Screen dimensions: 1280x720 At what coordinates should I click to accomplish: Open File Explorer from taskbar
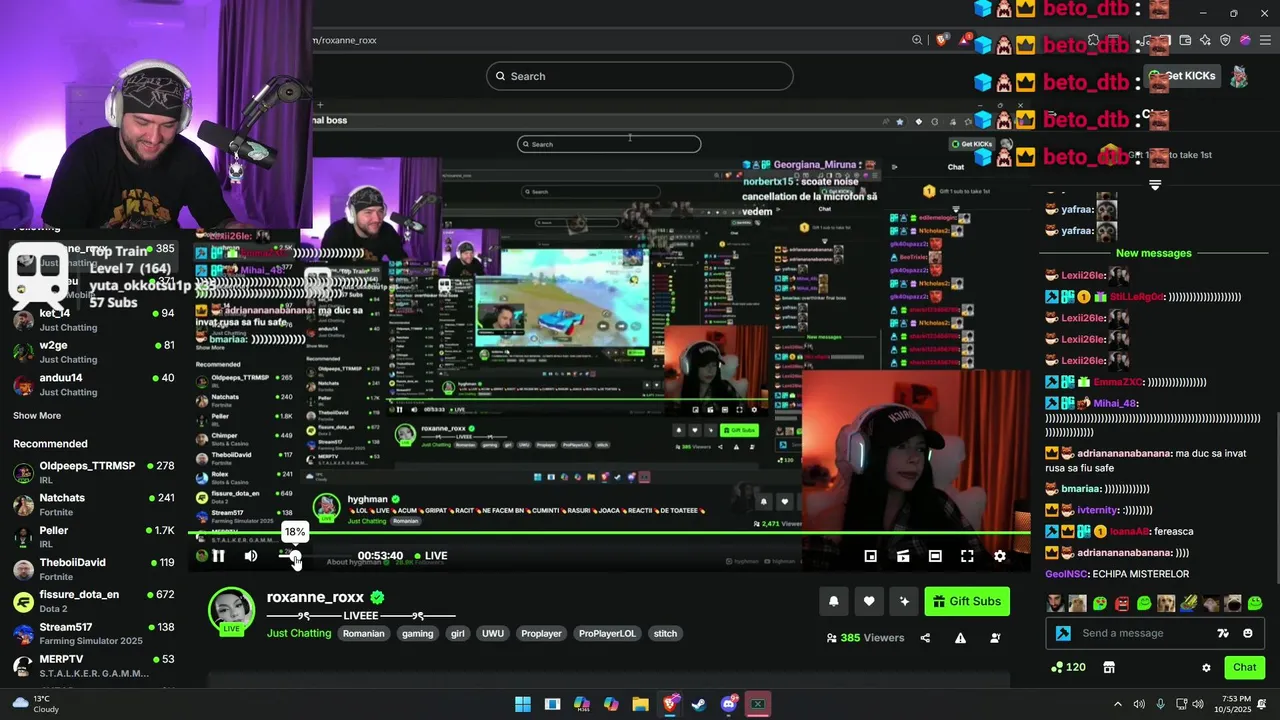[x=640, y=704]
